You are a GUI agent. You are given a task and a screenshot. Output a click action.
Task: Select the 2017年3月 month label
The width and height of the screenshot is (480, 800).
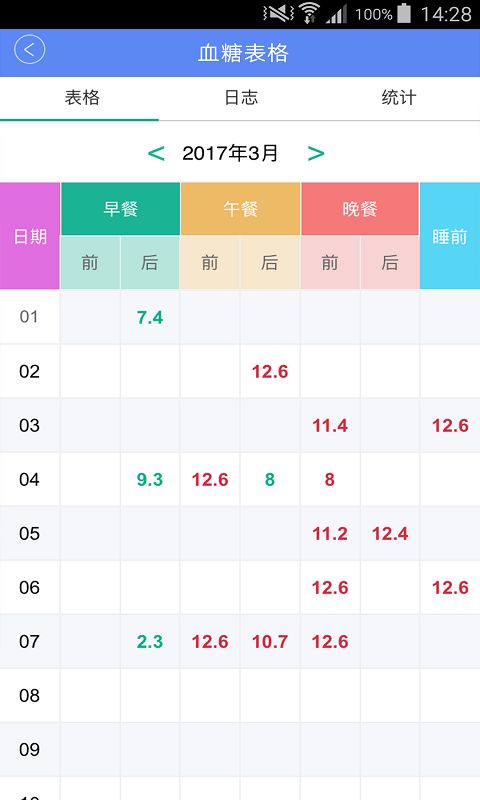230,153
